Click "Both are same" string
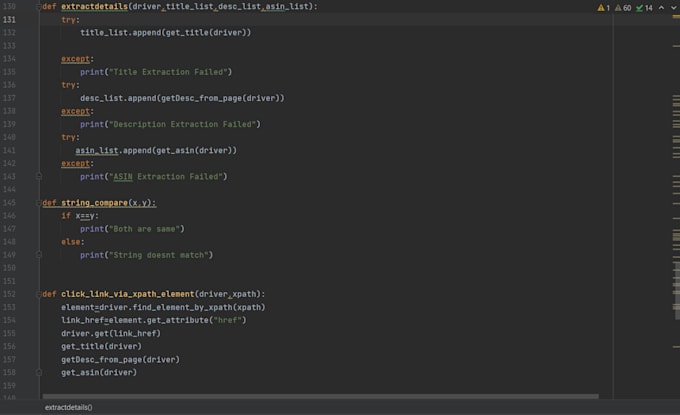 point(146,229)
